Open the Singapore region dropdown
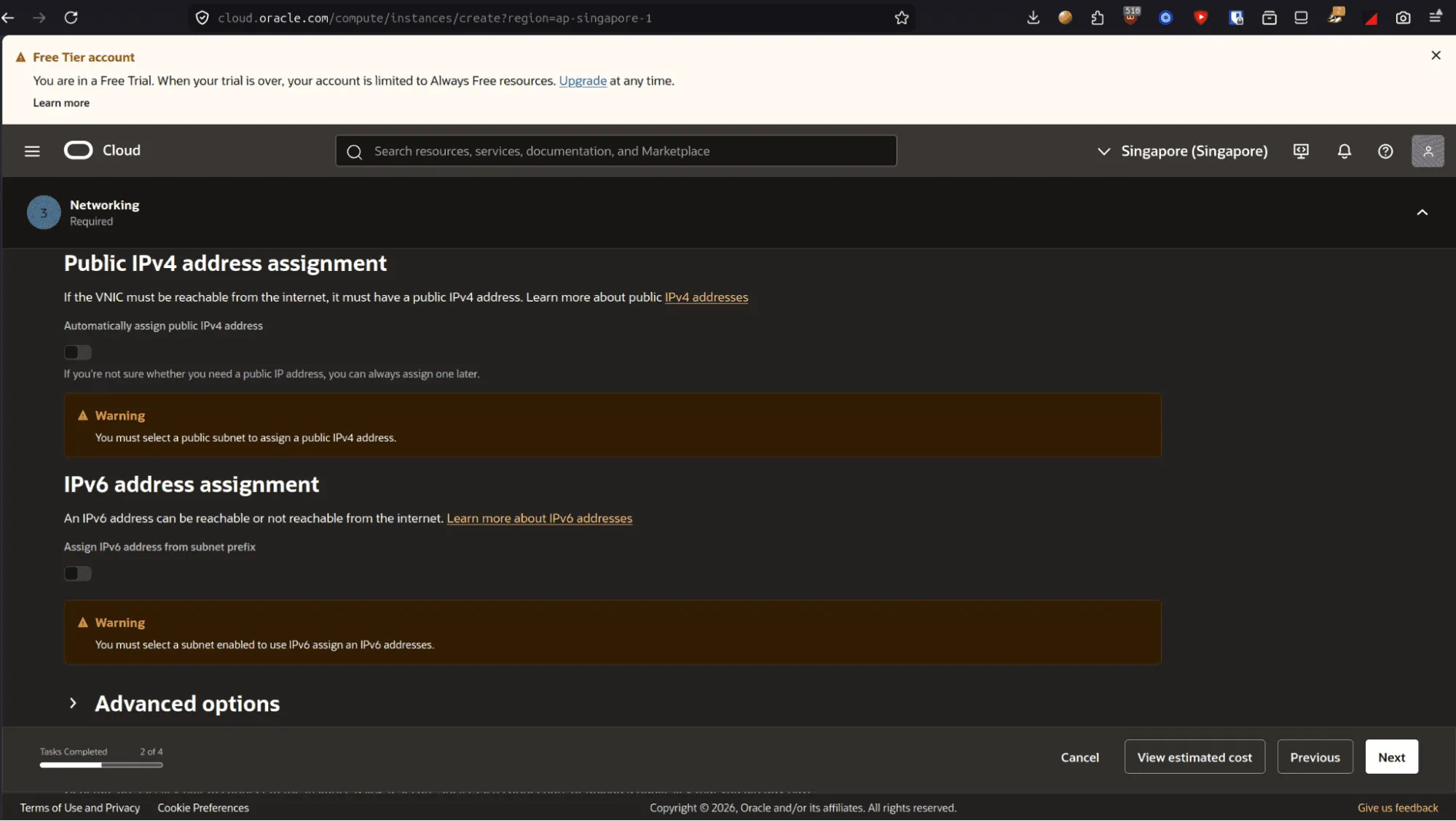Image resolution: width=1456 pixels, height=821 pixels. tap(1182, 151)
